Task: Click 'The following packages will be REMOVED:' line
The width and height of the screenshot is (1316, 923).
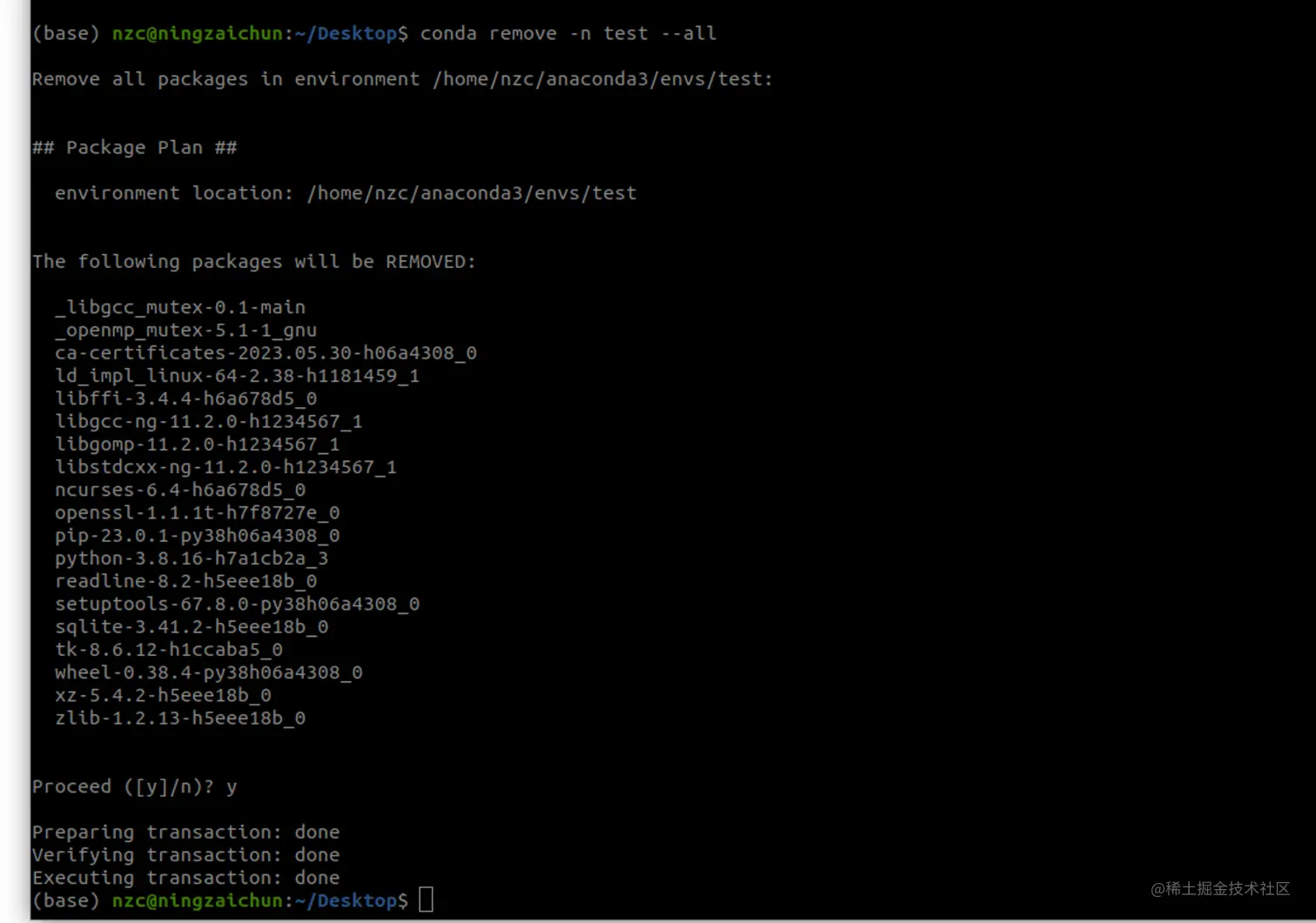Action: (254, 262)
